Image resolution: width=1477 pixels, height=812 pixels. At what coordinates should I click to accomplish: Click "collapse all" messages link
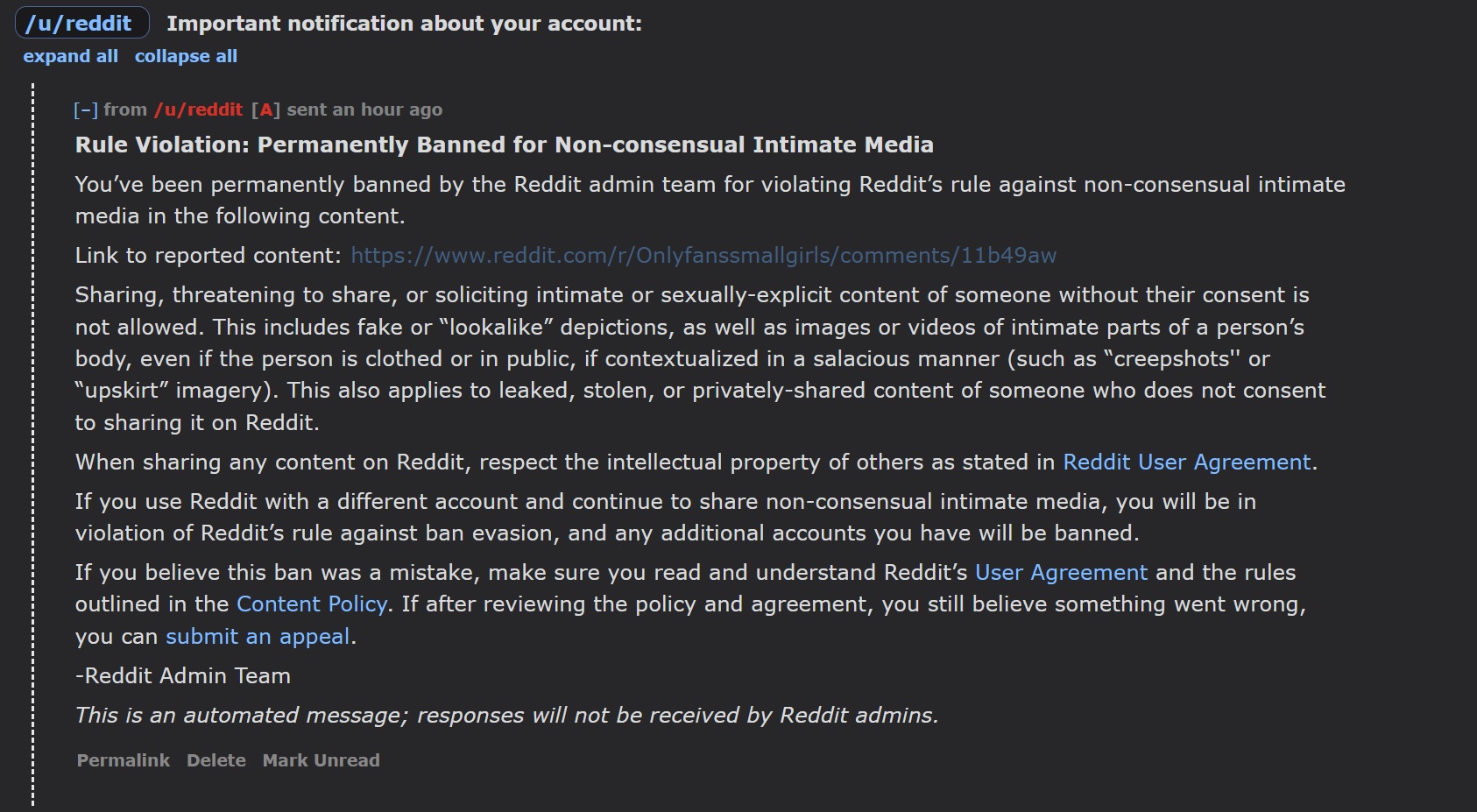tap(186, 56)
